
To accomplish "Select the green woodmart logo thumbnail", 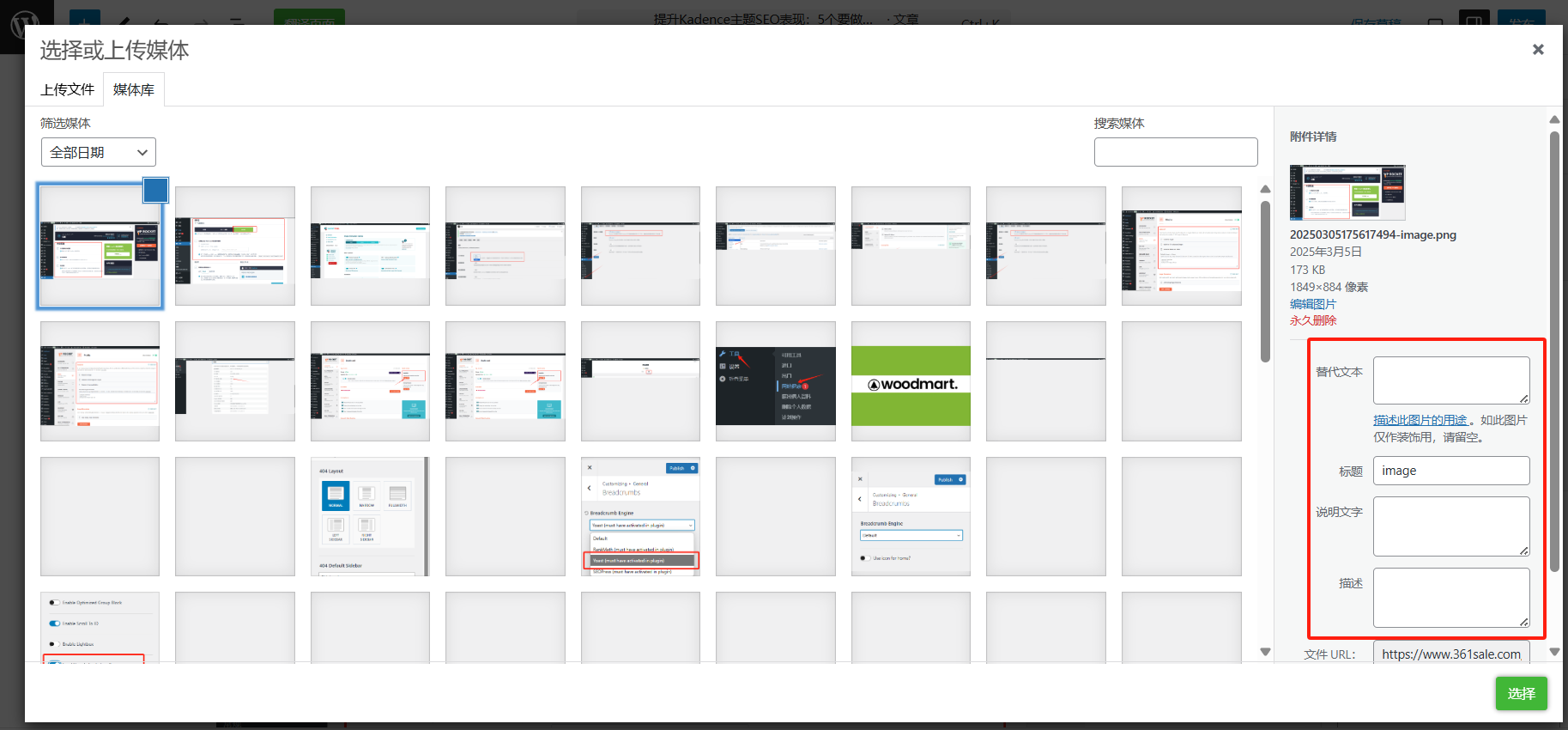I will tap(911, 381).
